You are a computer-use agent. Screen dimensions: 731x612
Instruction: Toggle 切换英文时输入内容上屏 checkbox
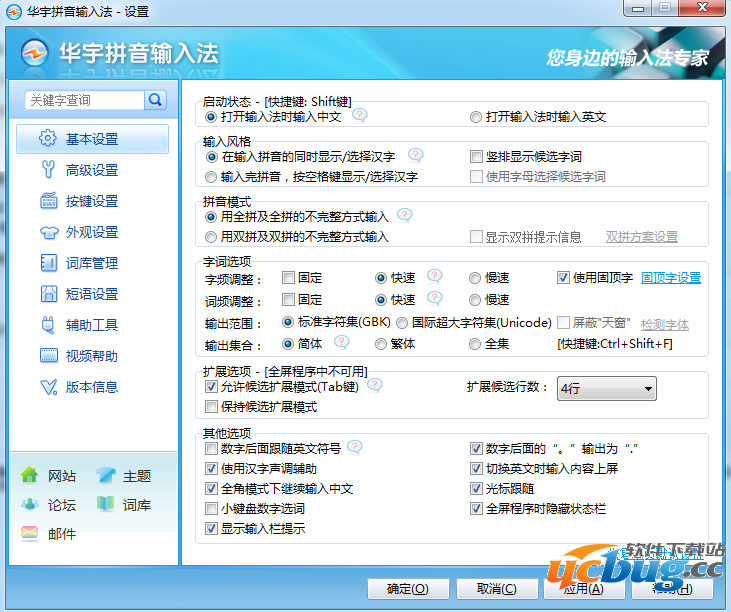tap(476, 468)
